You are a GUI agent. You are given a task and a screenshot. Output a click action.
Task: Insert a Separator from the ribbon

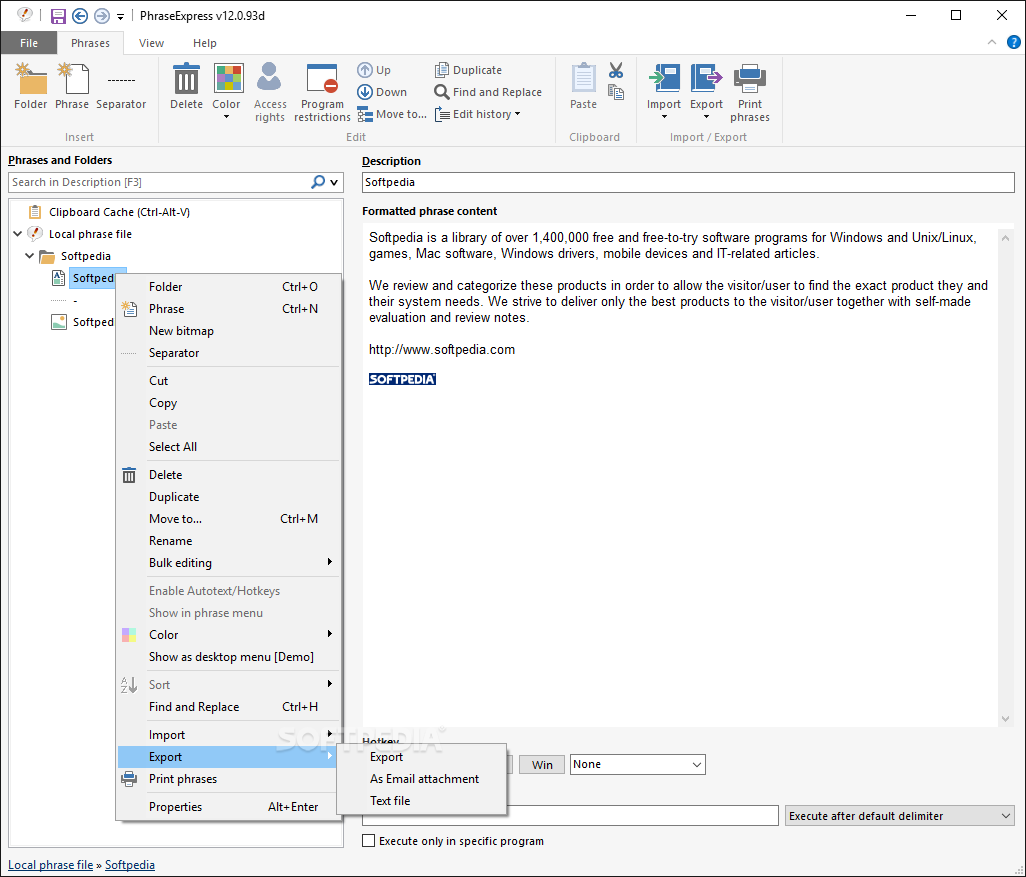click(x=121, y=86)
